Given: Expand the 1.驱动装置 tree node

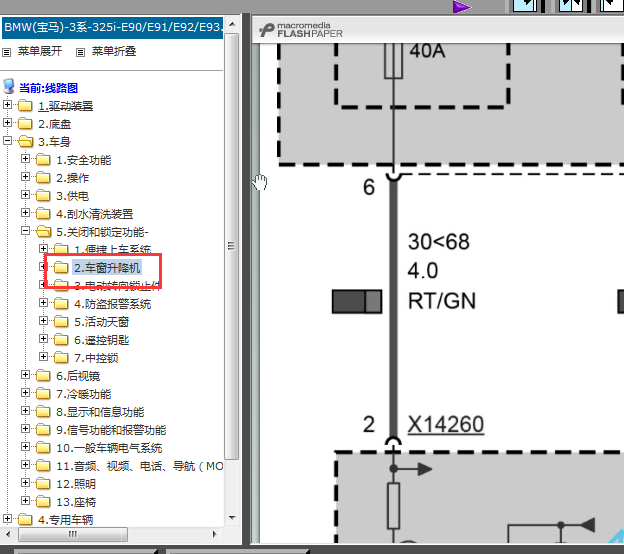Looking at the screenshot, I should 7,105.
